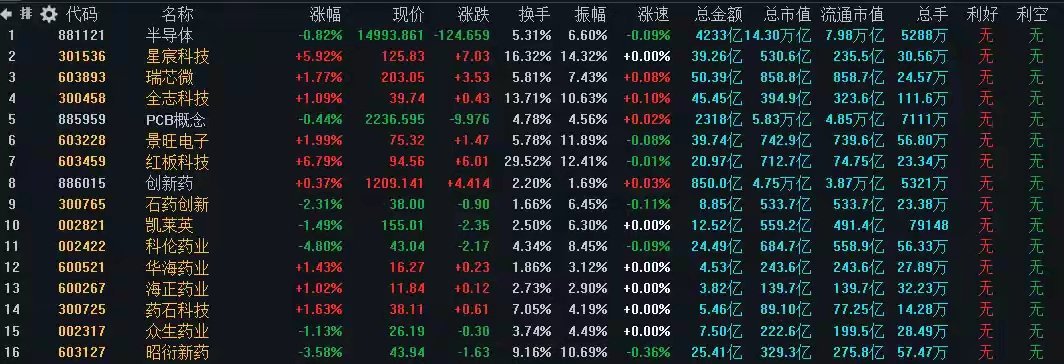Click stock code 603228
1064x364 pixels.
coord(82,141)
